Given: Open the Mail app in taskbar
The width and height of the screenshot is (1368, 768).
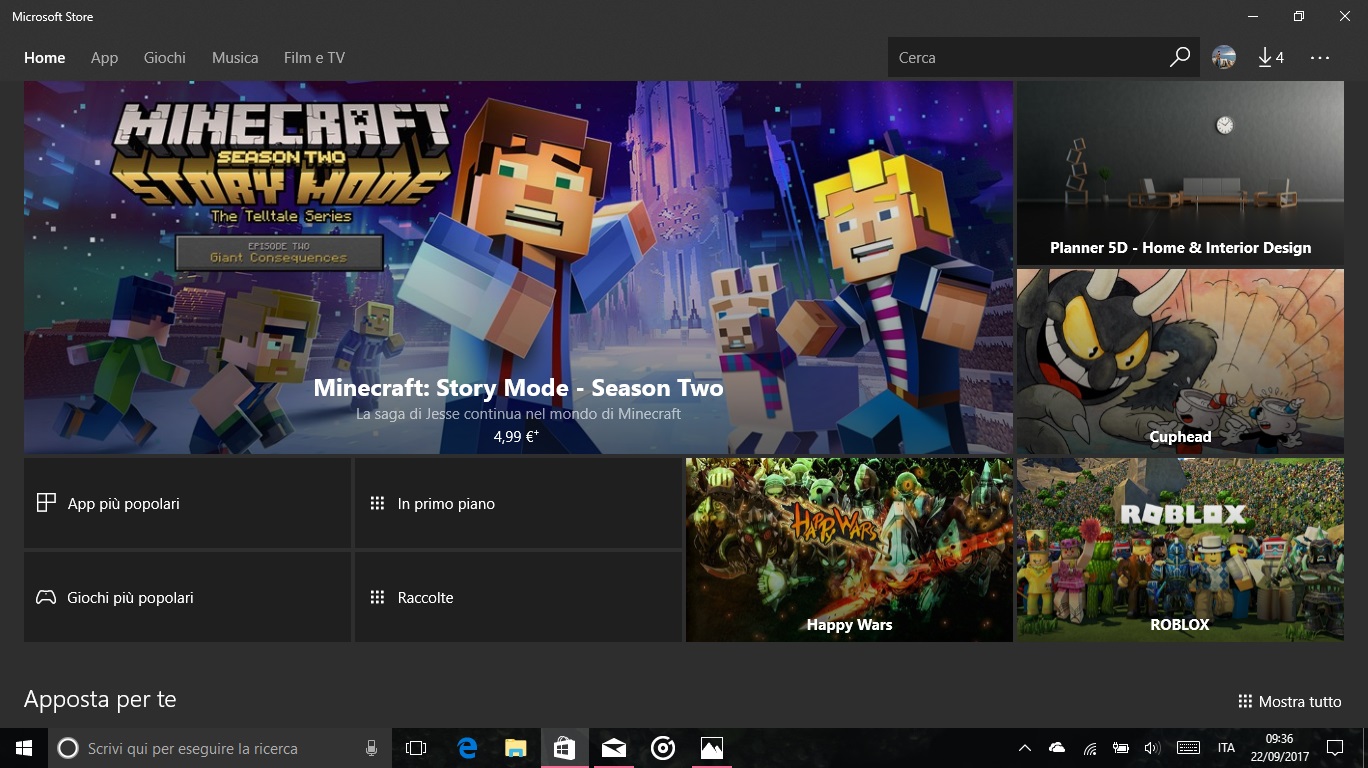Looking at the screenshot, I should point(613,748).
